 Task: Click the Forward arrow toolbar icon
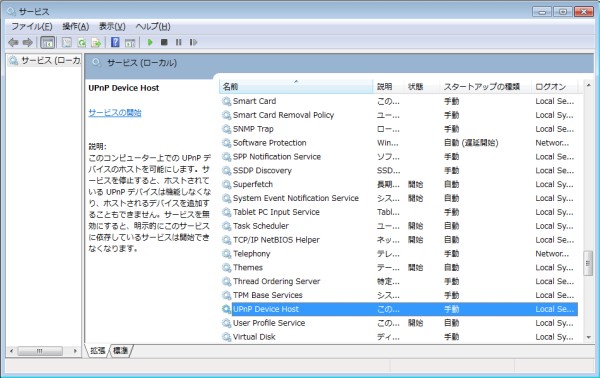[28, 42]
